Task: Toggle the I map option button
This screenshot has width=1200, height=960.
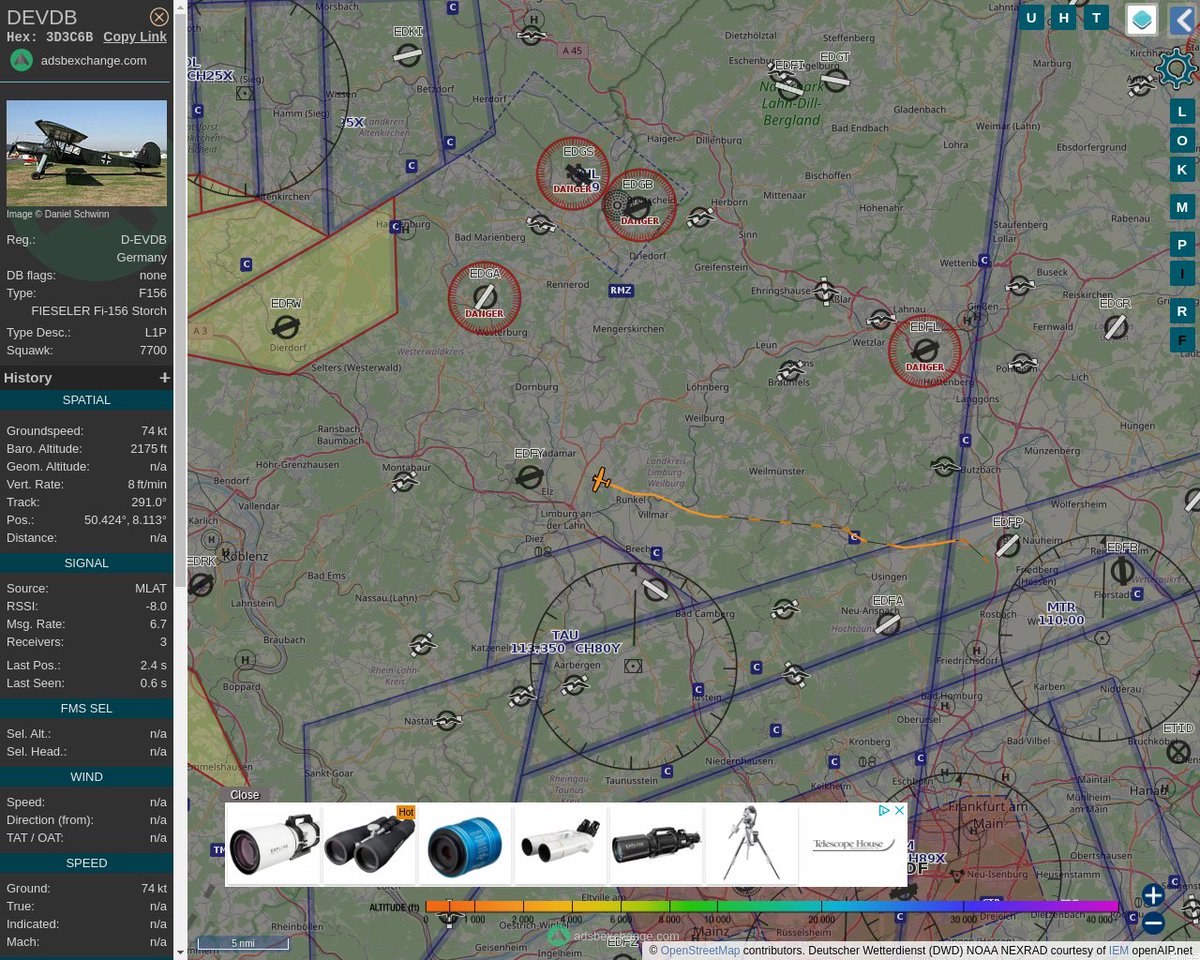Action: click(x=1182, y=274)
